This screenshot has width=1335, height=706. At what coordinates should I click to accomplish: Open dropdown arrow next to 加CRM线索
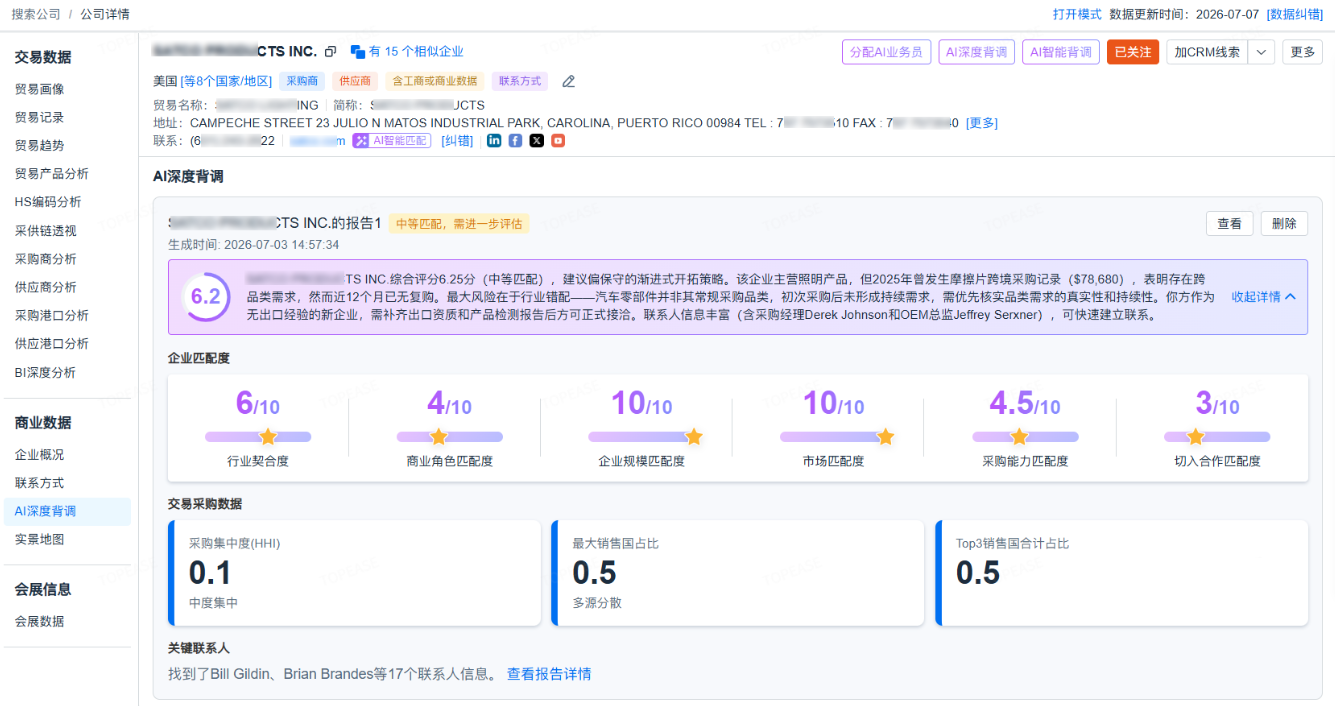point(1261,52)
